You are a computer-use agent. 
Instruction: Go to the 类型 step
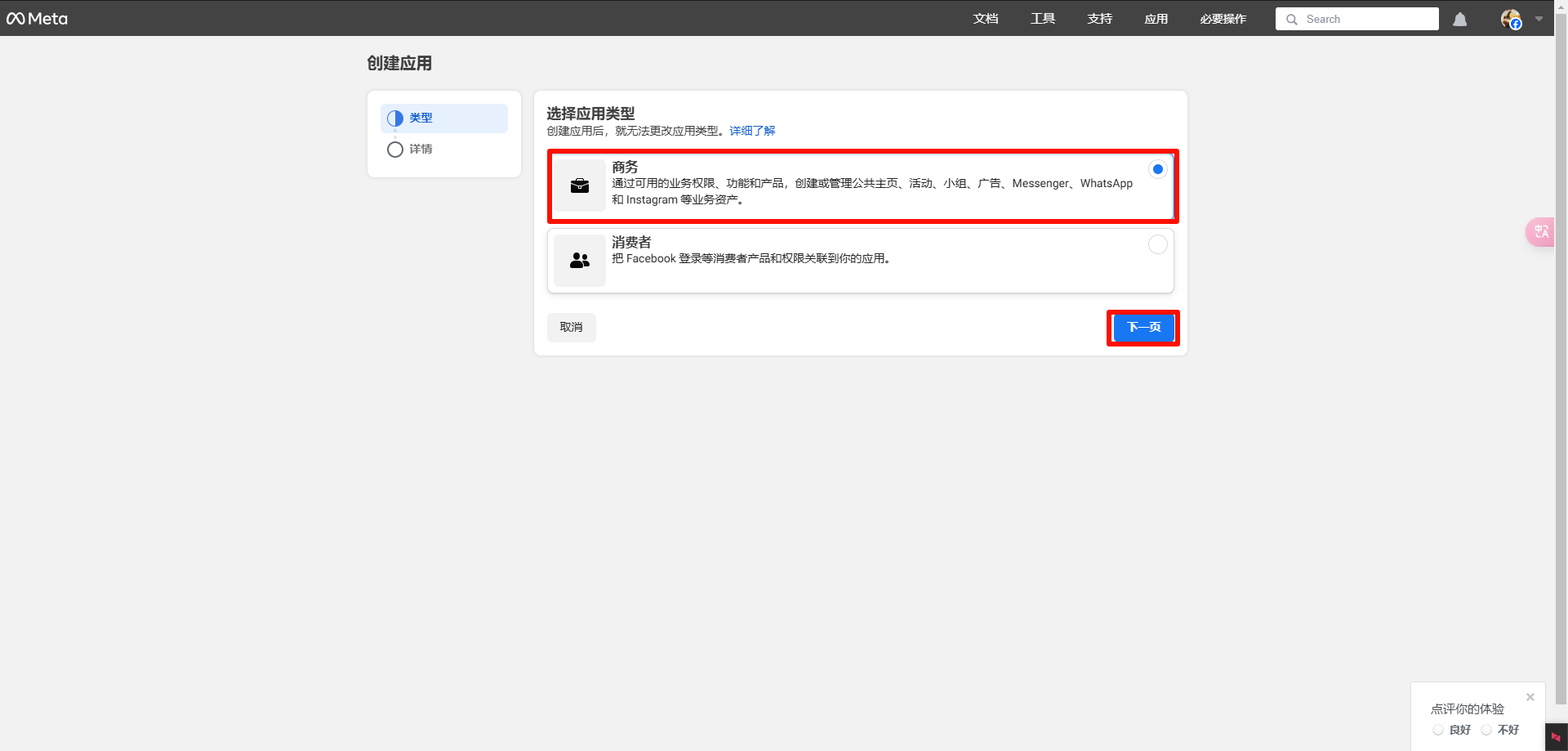coord(444,118)
